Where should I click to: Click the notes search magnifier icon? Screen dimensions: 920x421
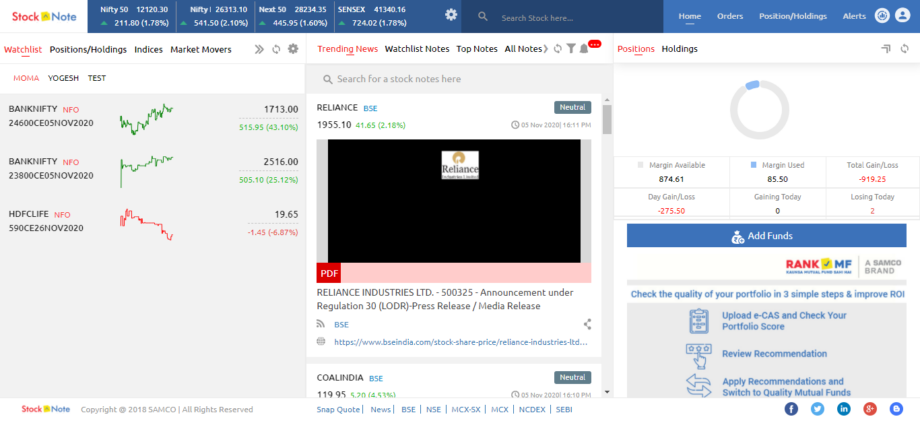(x=327, y=79)
